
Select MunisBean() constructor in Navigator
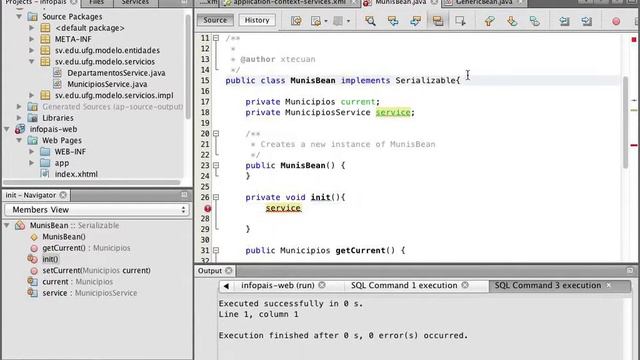(64, 237)
